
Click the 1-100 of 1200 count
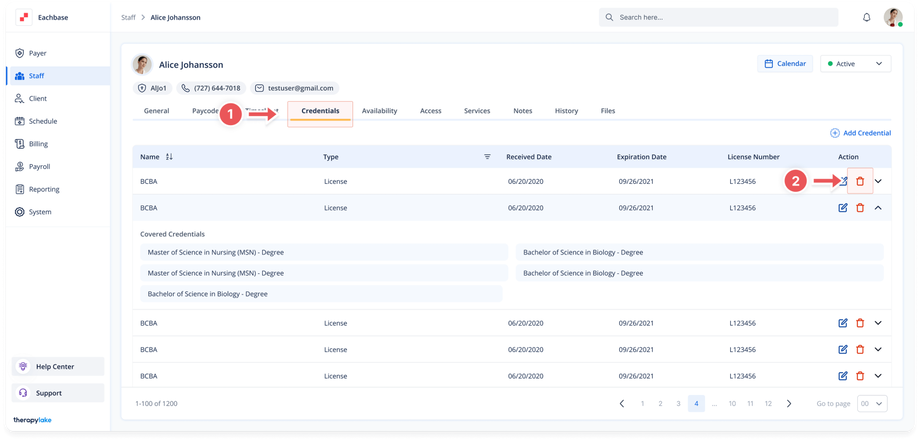point(156,403)
